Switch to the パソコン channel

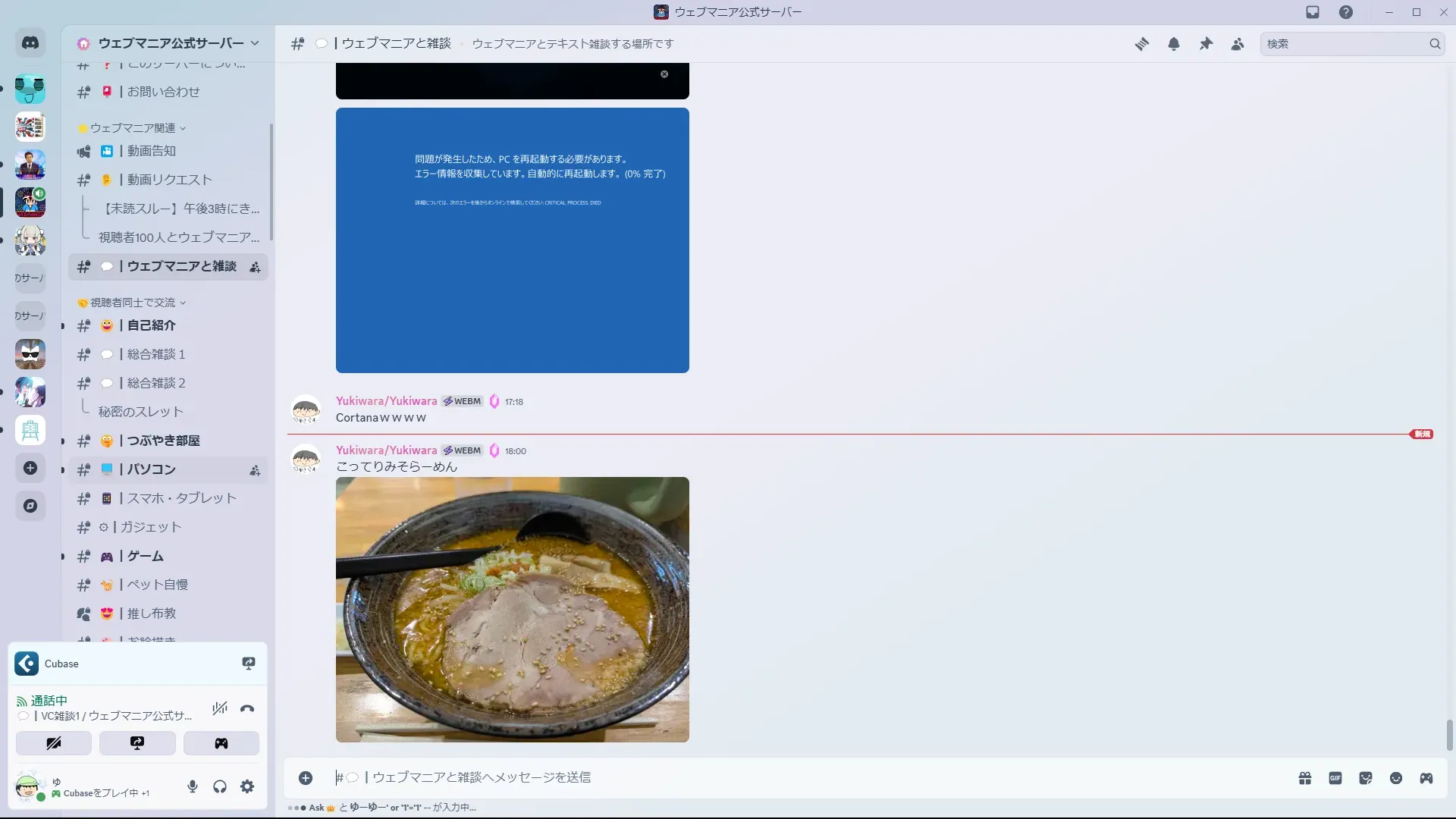tap(152, 469)
